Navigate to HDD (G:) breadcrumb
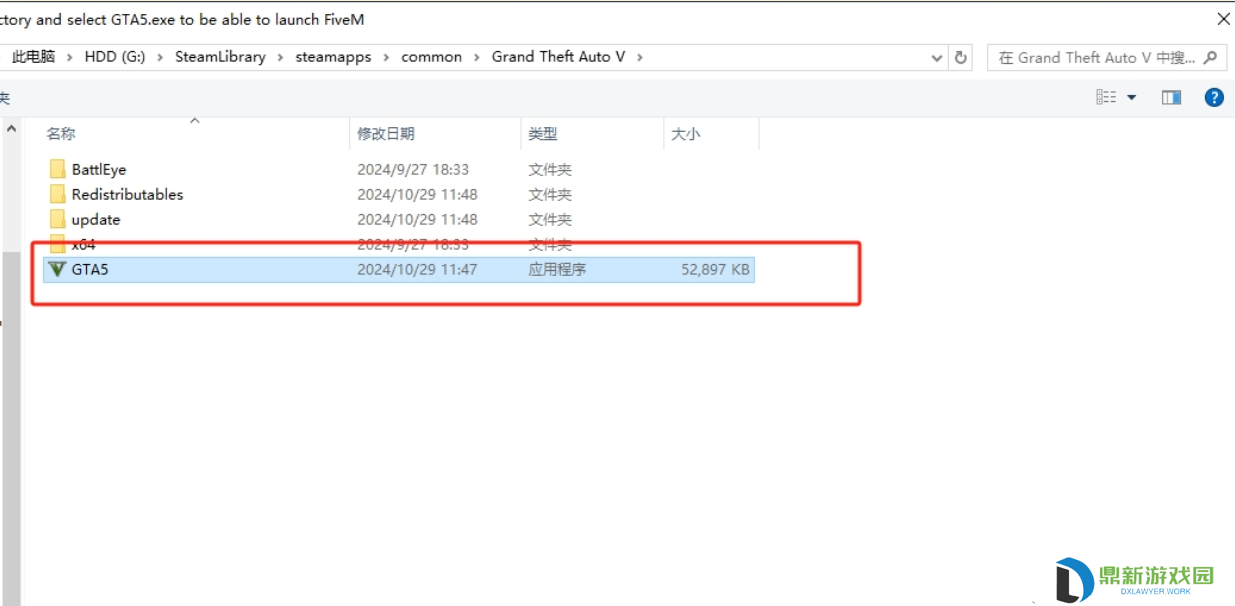 coord(115,57)
